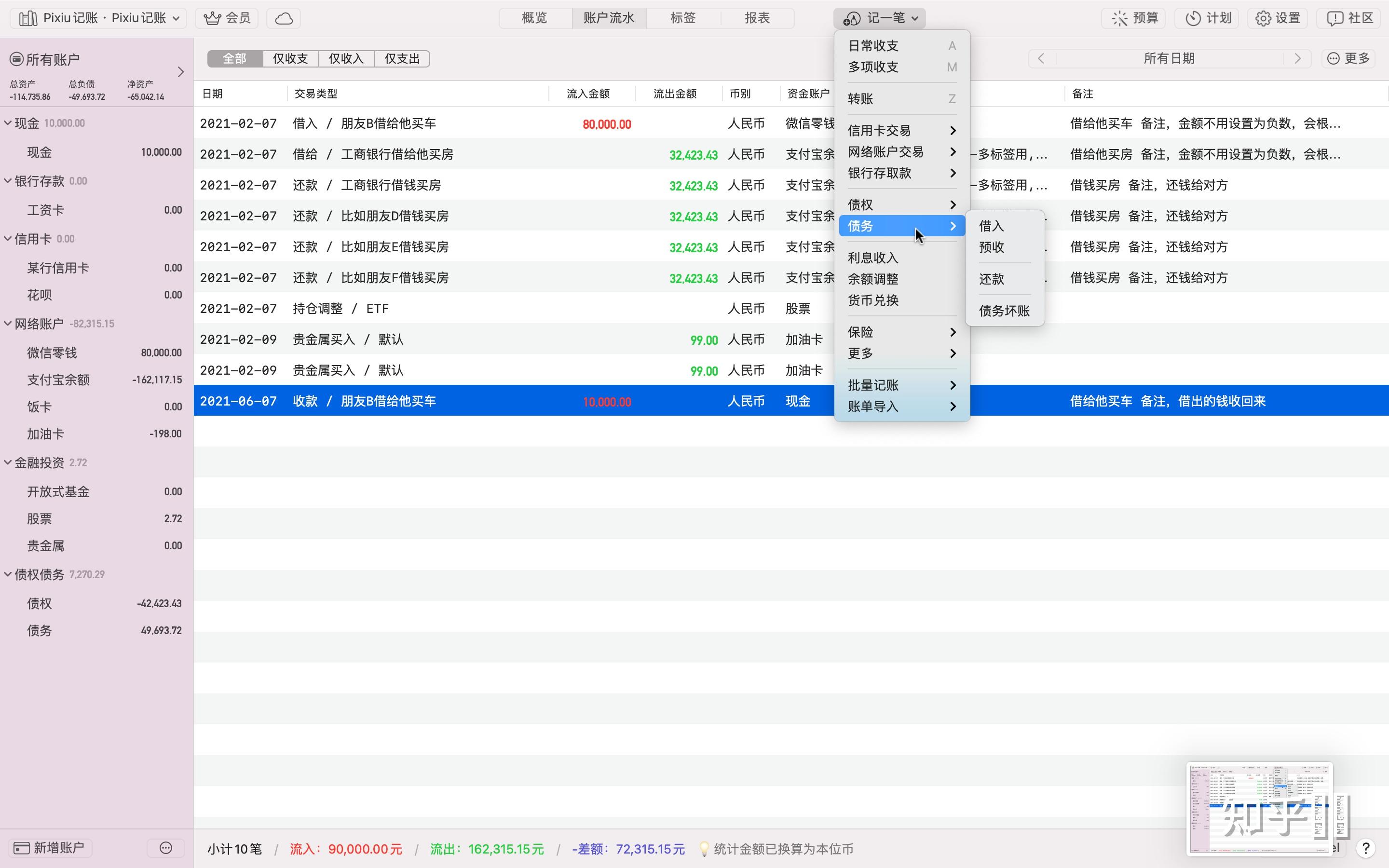Click the previous date arrow

coord(1041,58)
